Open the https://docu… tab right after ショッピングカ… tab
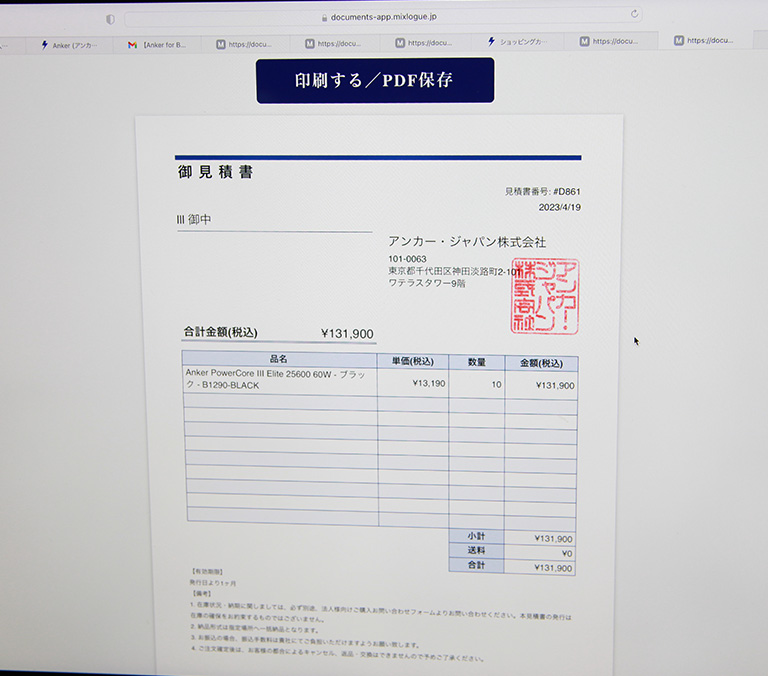Screen dimensions: 768x676 point(609,41)
